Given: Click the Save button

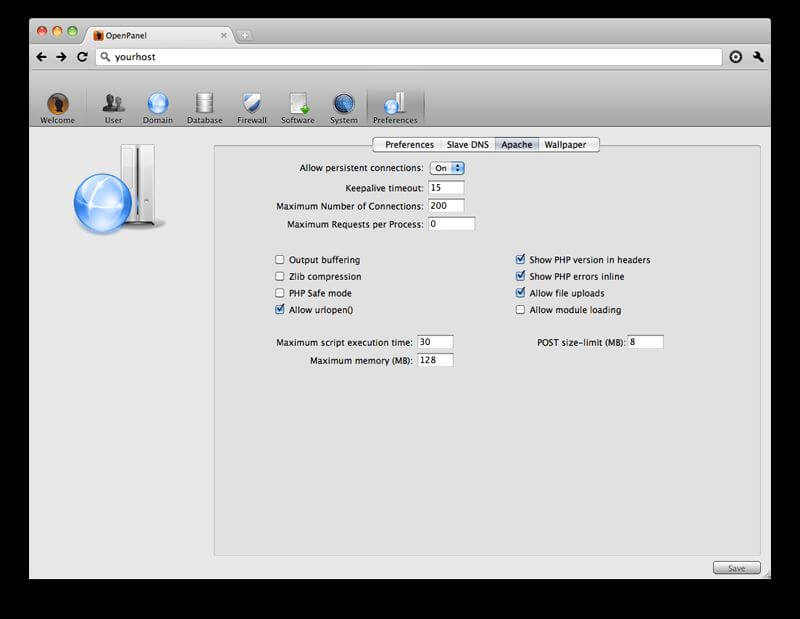Looking at the screenshot, I should [736, 568].
